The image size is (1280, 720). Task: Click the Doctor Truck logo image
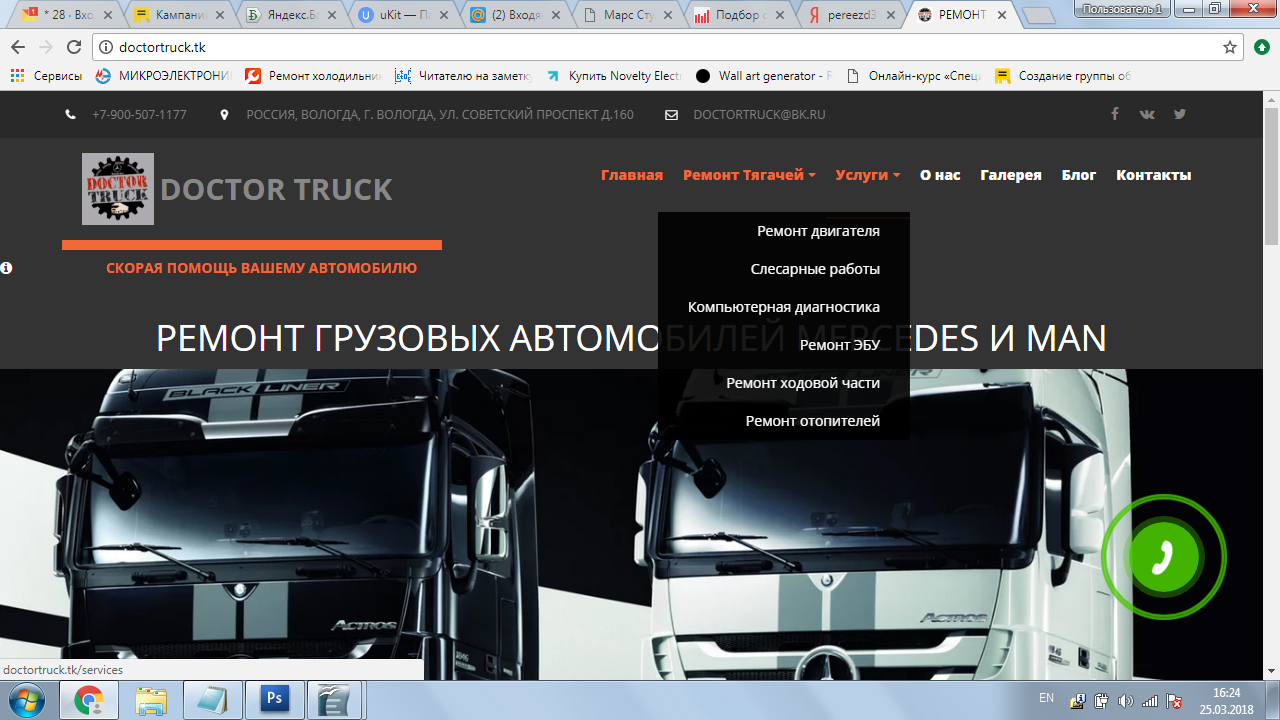point(118,189)
